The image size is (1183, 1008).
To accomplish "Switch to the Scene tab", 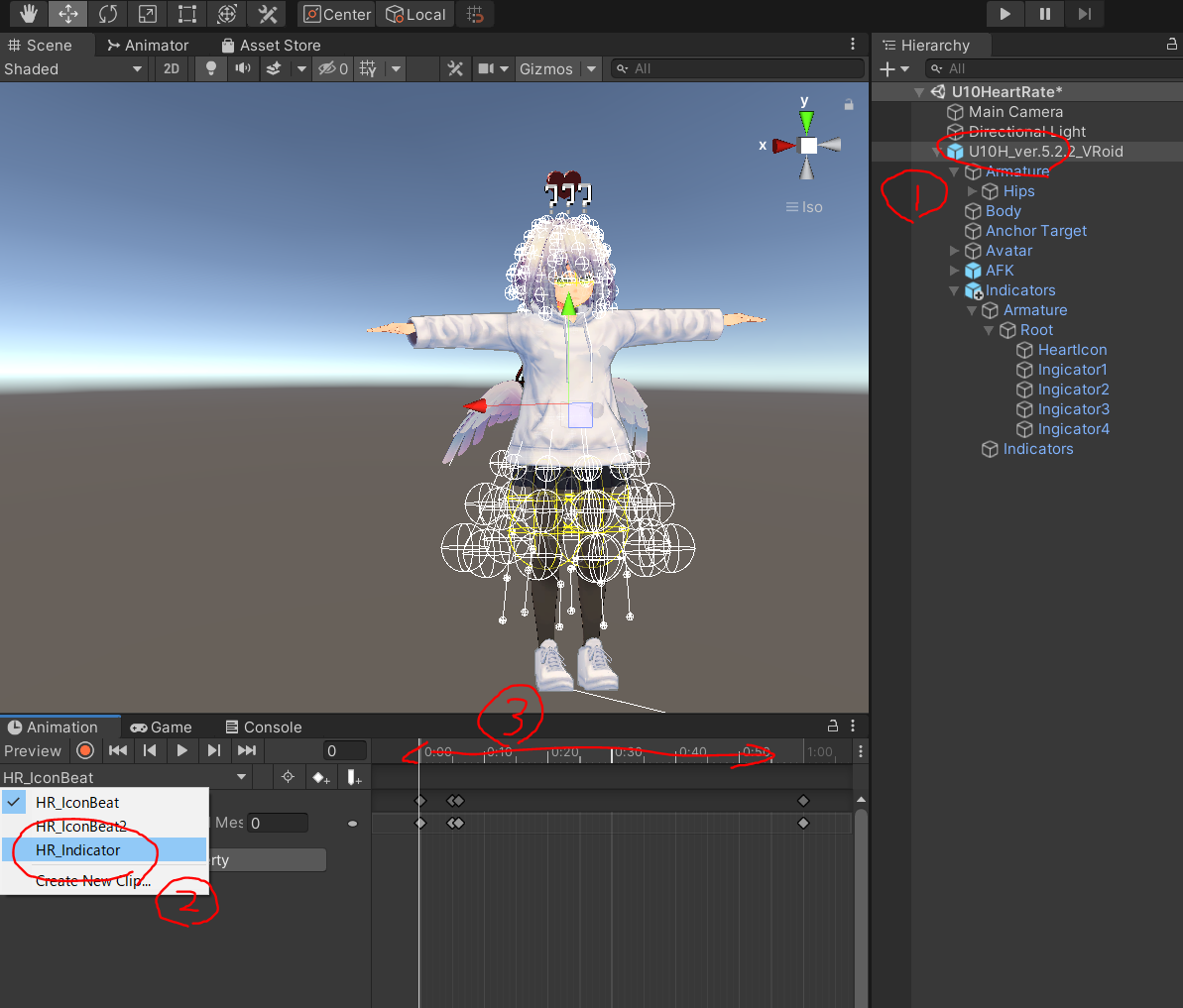I will (x=40, y=46).
